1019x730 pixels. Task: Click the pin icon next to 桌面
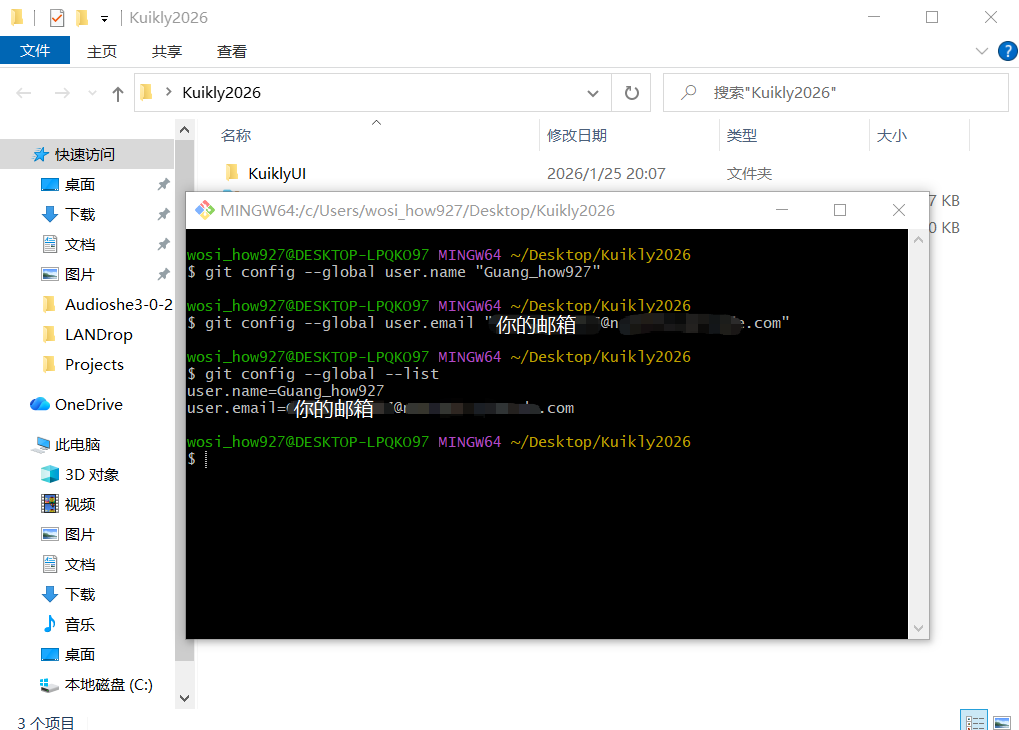tap(163, 185)
